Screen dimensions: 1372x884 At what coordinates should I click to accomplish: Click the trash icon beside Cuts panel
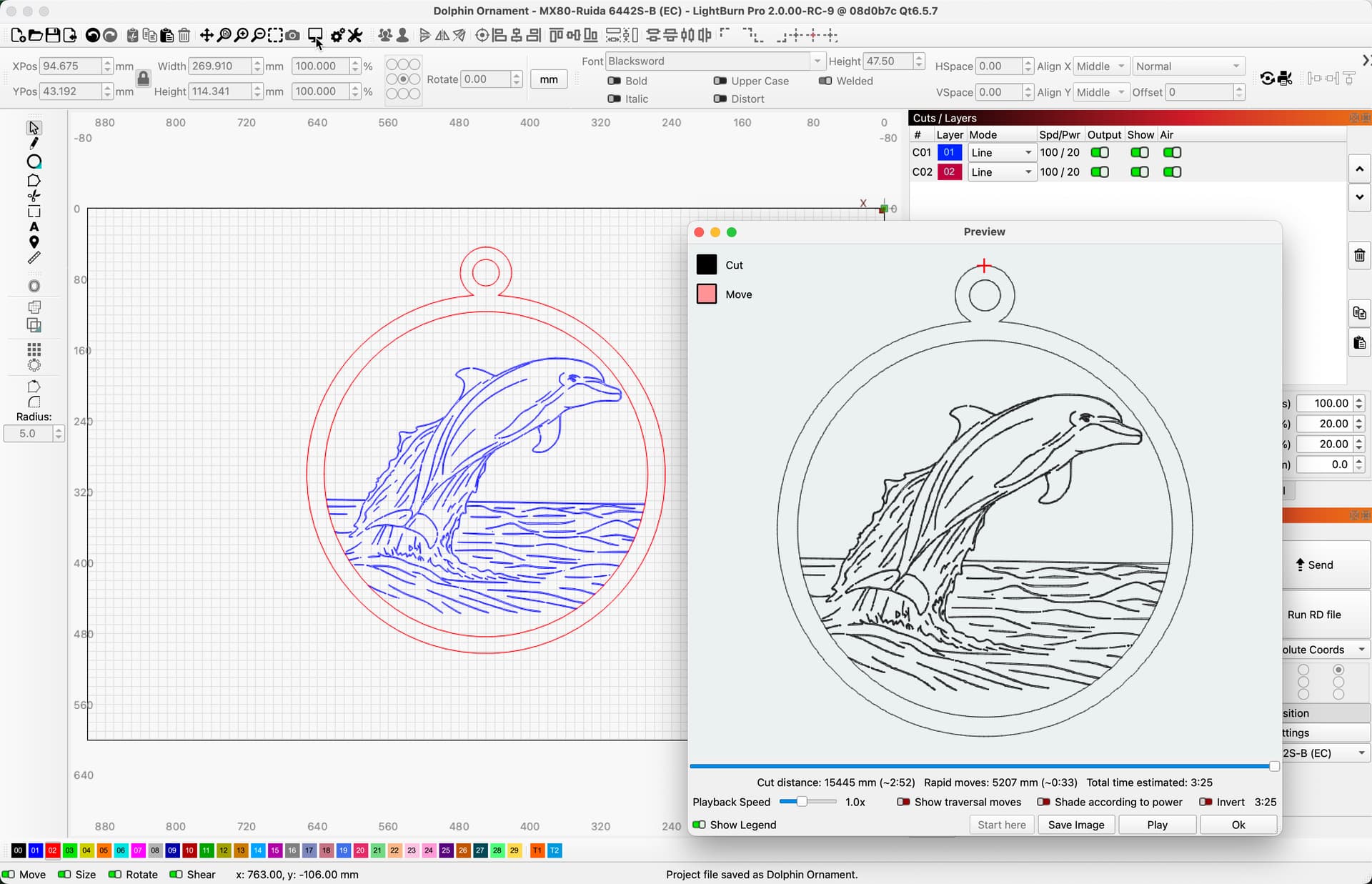pyautogui.click(x=1359, y=255)
